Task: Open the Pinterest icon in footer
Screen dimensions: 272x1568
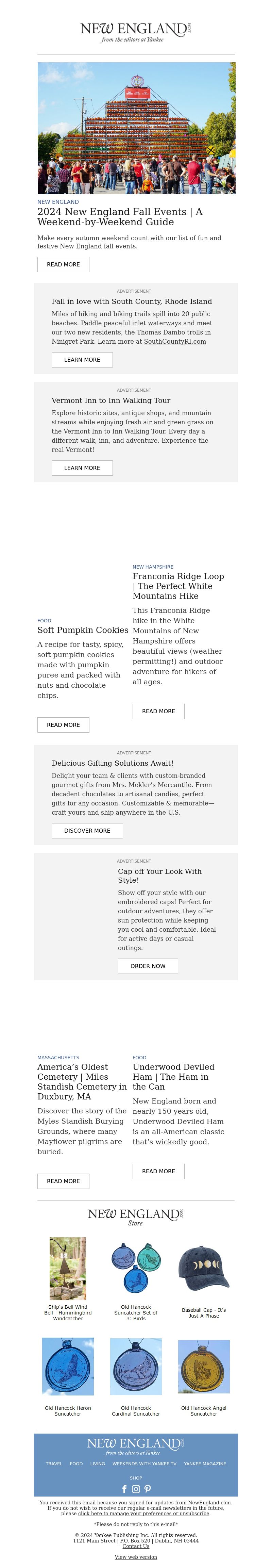Action: pos(147,1489)
